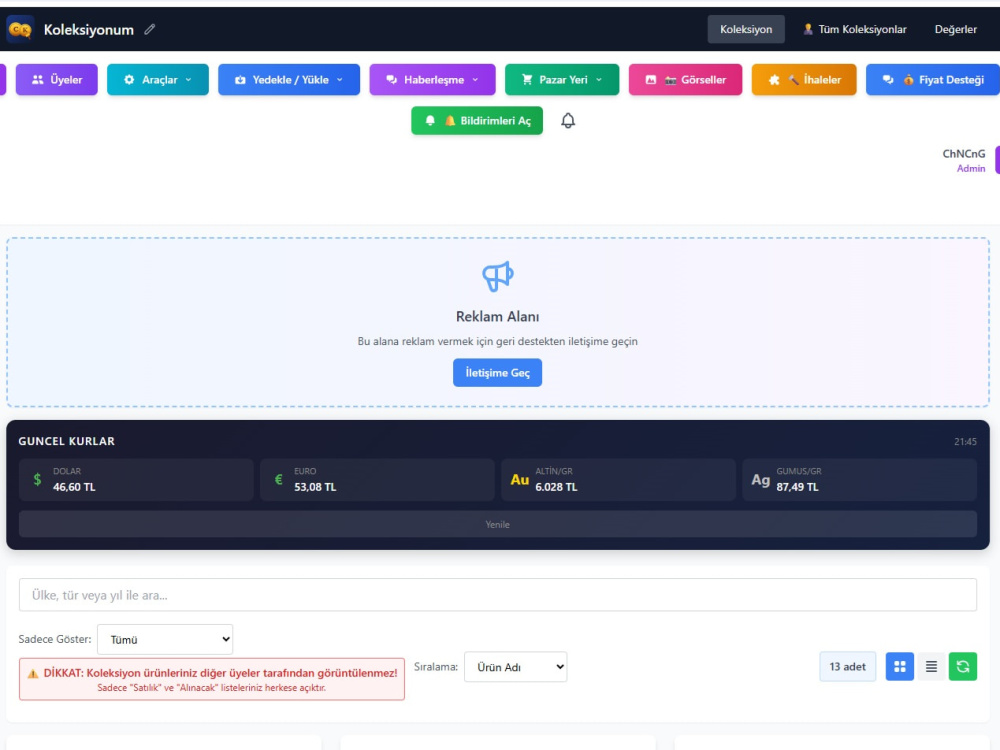1000x750 pixels.
Task: Click İletişime Geç button
Action: click(497, 372)
